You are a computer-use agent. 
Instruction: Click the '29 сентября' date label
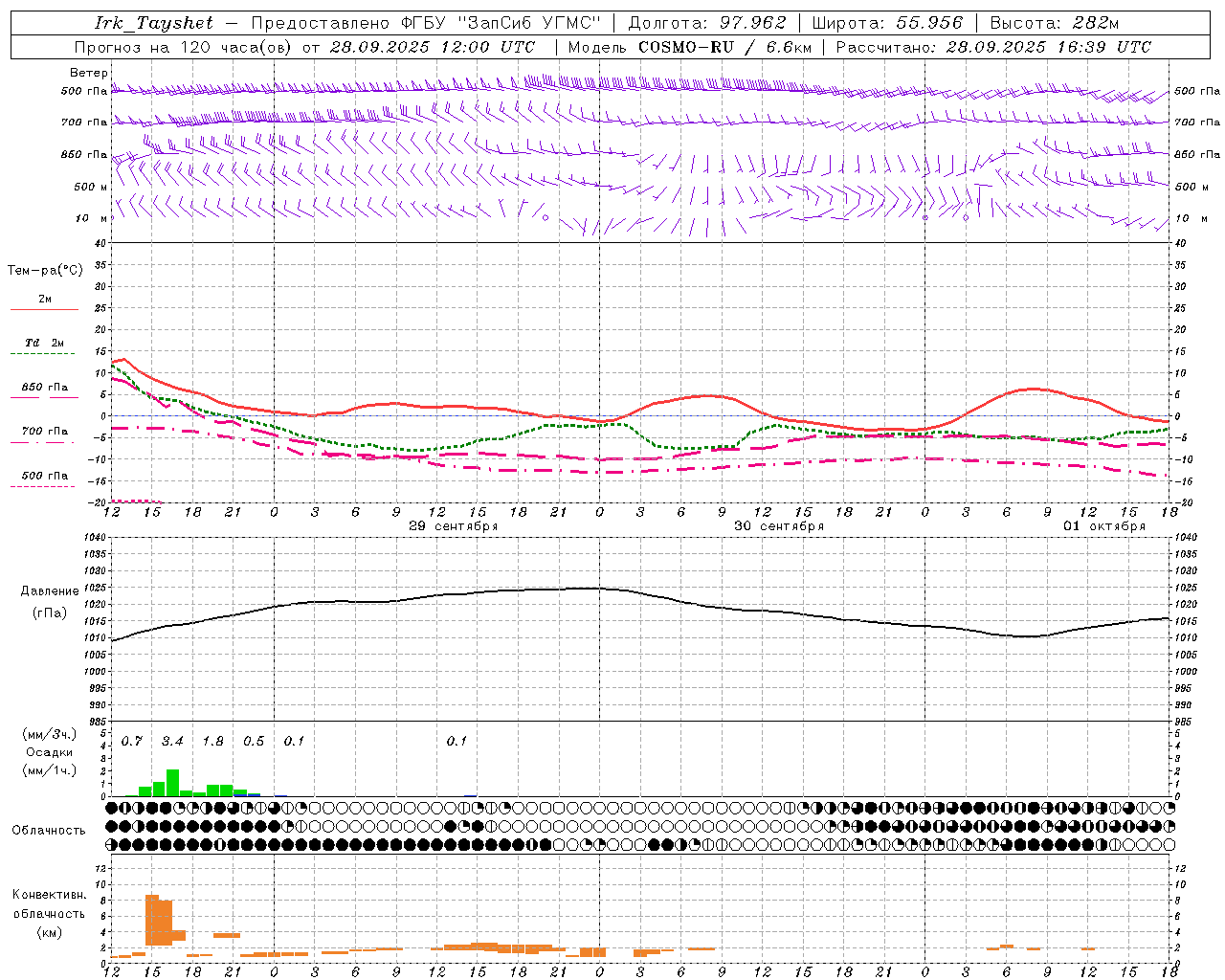click(x=453, y=526)
